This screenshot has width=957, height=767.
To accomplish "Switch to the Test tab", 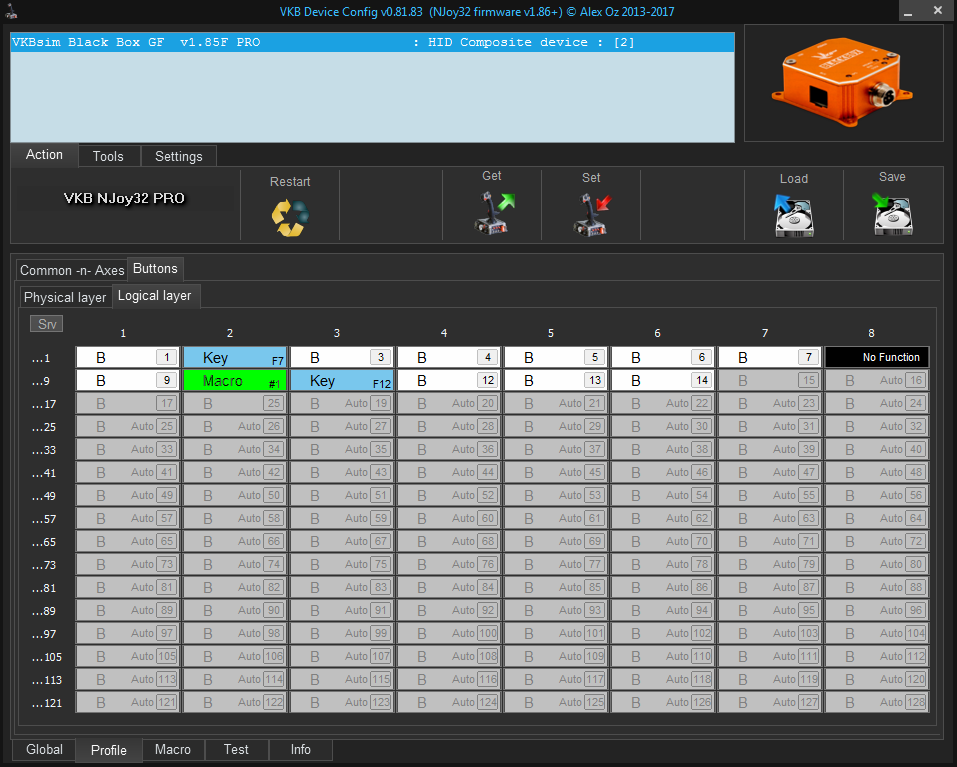I will pyautogui.click(x=236, y=749).
